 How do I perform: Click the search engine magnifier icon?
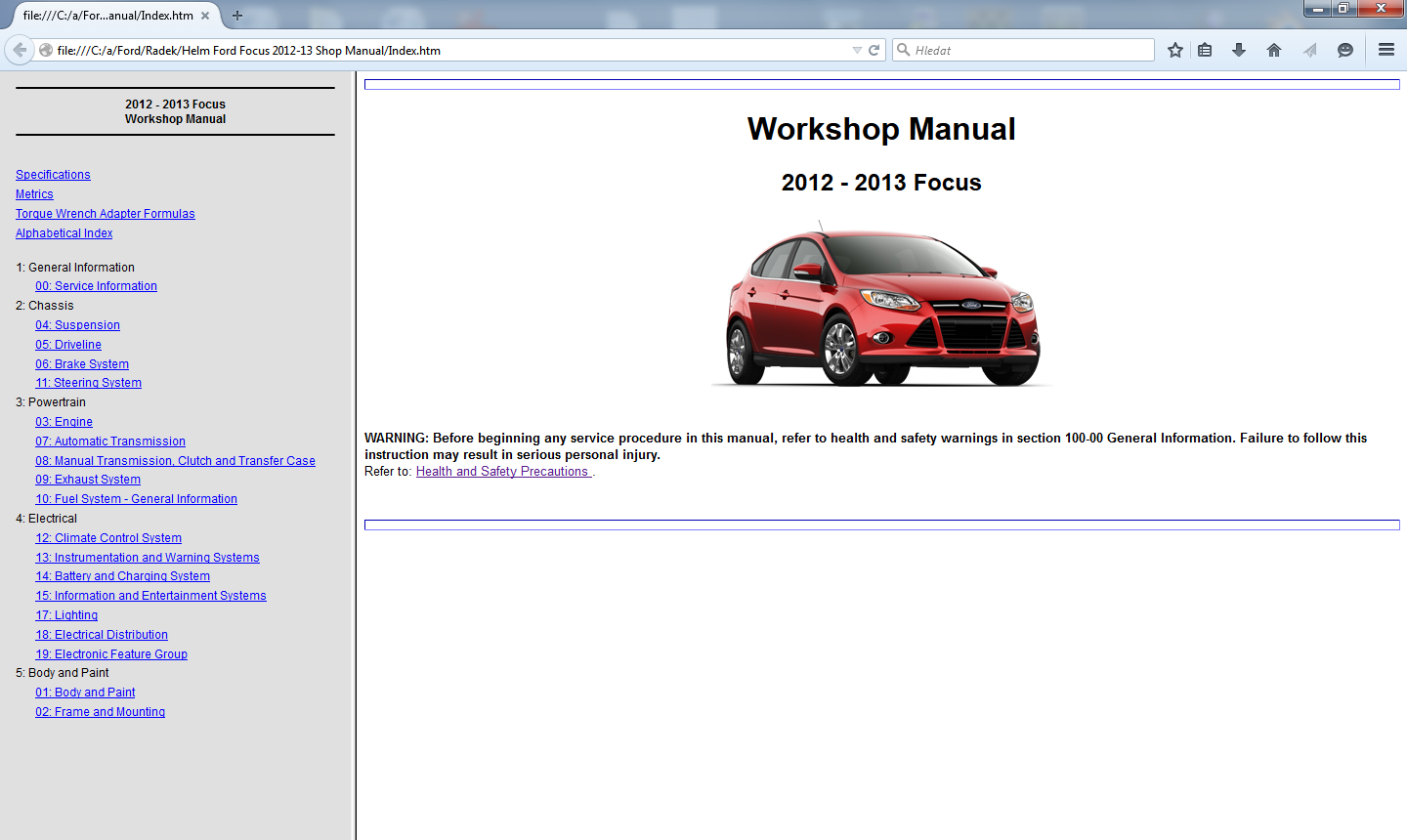click(x=904, y=50)
